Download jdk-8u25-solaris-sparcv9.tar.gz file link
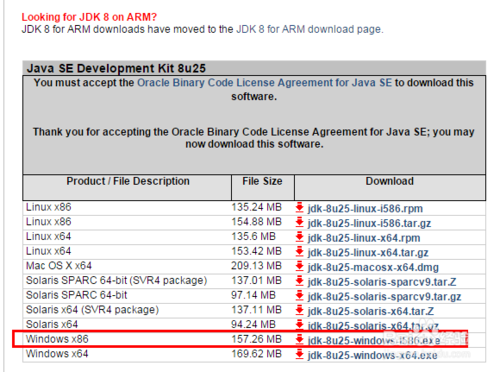The width and height of the screenshot is (500, 372). coord(384,297)
